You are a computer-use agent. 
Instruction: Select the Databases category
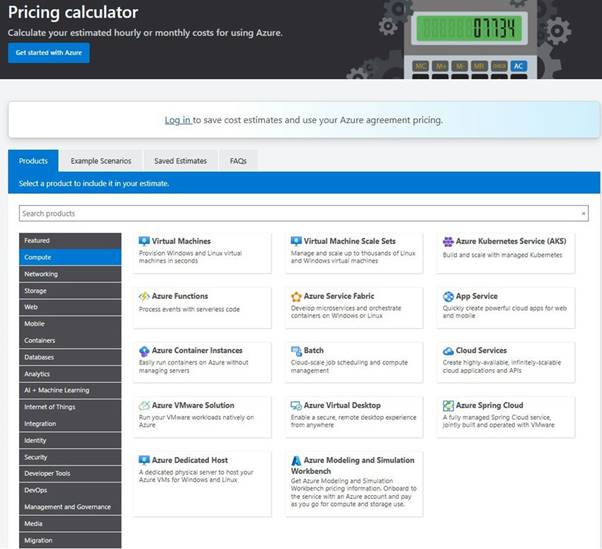(70, 357)
